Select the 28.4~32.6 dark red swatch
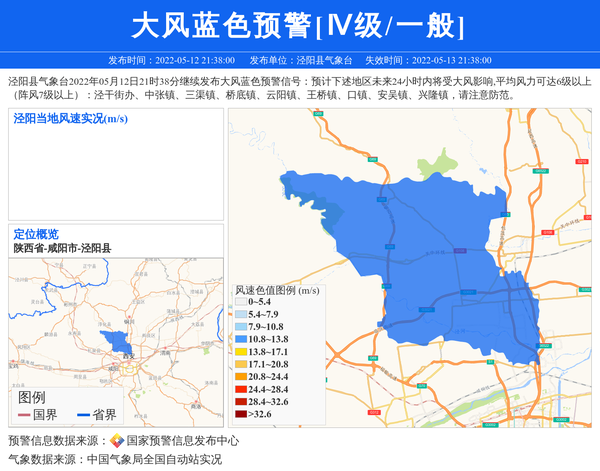600x471 pixels. 241,402
